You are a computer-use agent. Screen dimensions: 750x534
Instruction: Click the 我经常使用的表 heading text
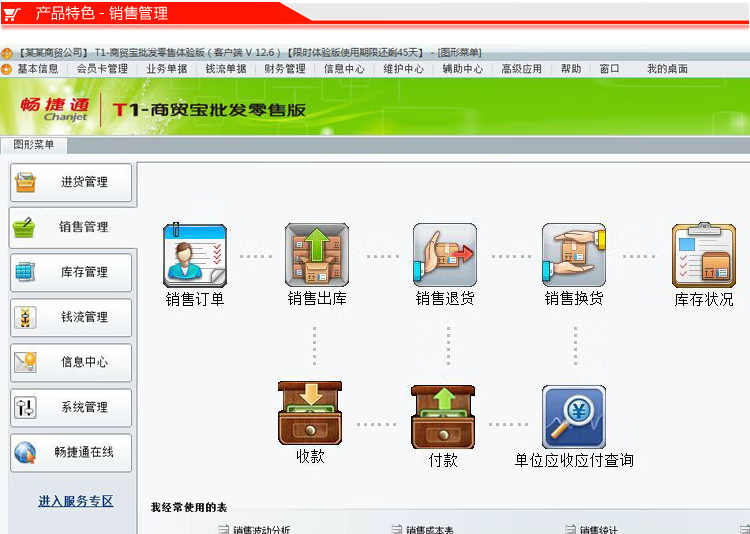point(189,507)
